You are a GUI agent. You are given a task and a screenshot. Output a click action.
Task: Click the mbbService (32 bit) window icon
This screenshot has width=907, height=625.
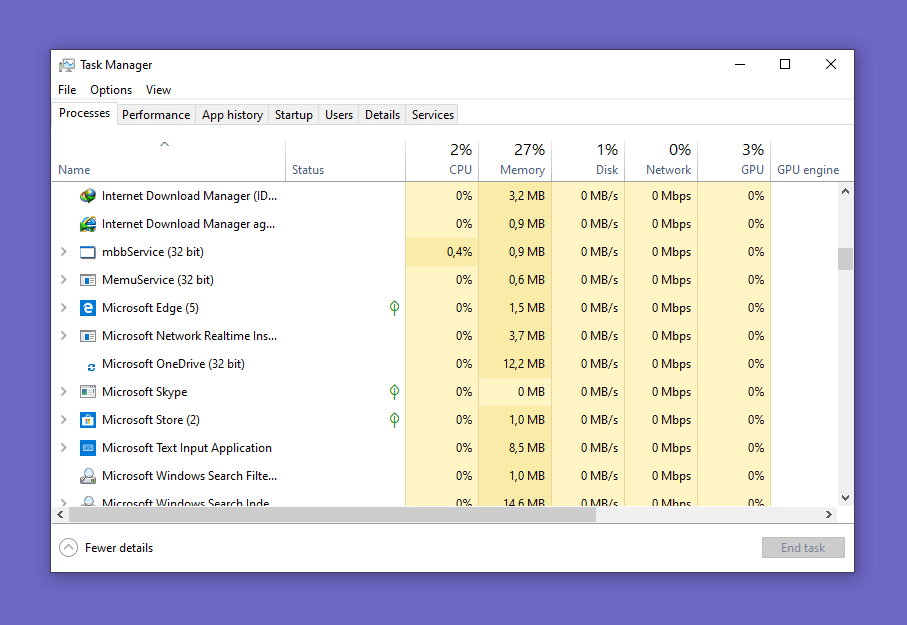(x=88, y=252)
